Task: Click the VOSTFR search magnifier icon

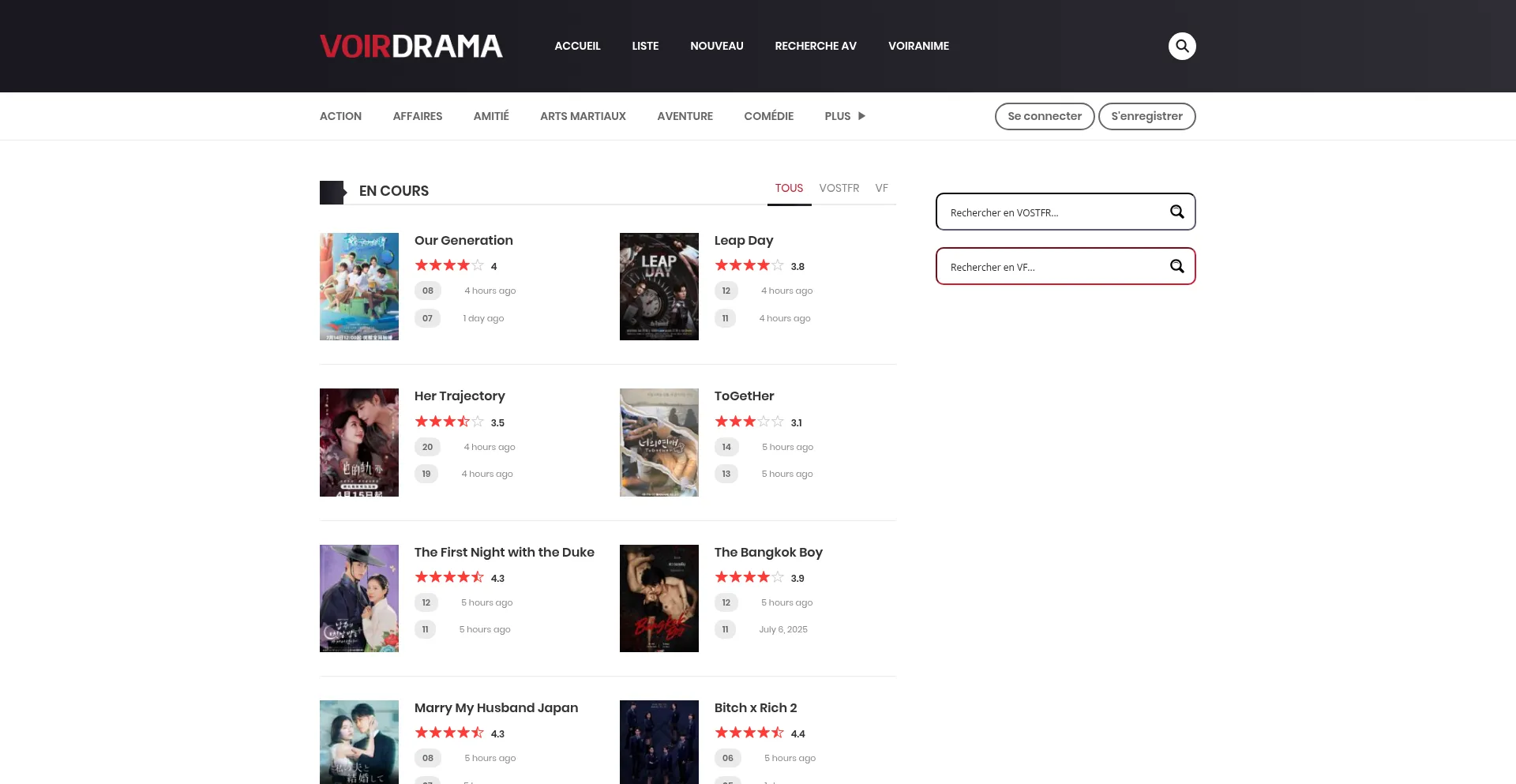Action: [1176, 212]
